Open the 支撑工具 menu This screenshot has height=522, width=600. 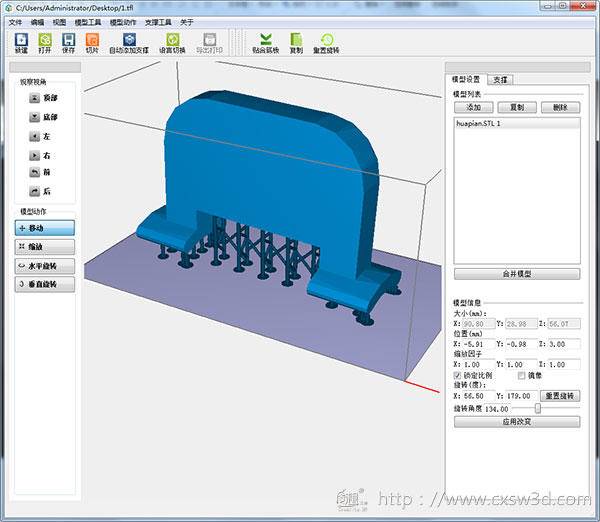point(157,21)
